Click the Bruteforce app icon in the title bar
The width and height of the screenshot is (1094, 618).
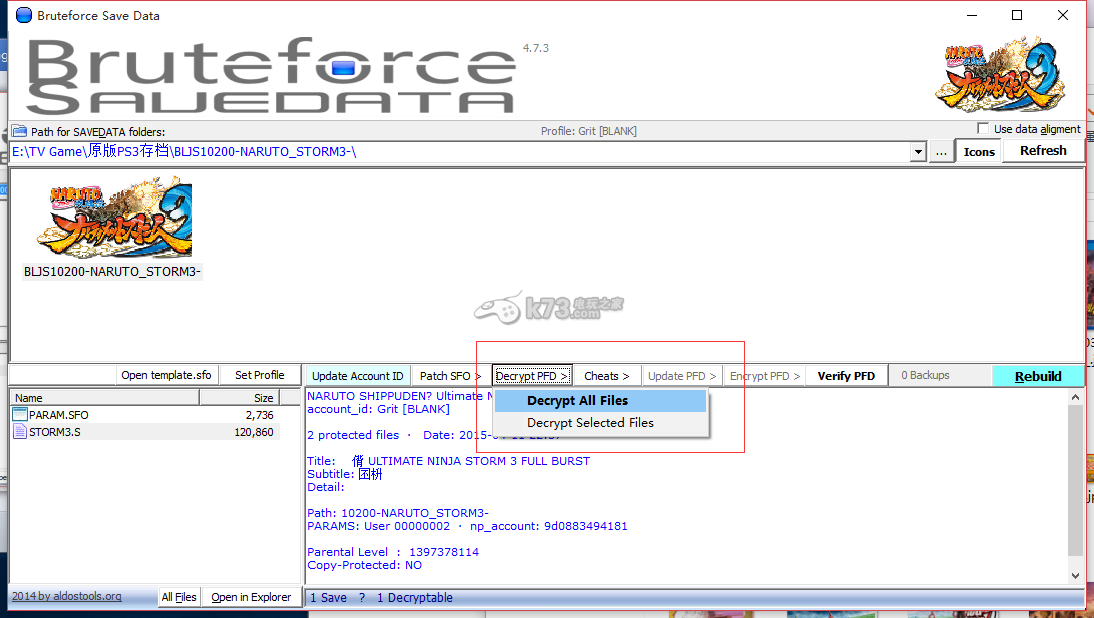(23, 15)
